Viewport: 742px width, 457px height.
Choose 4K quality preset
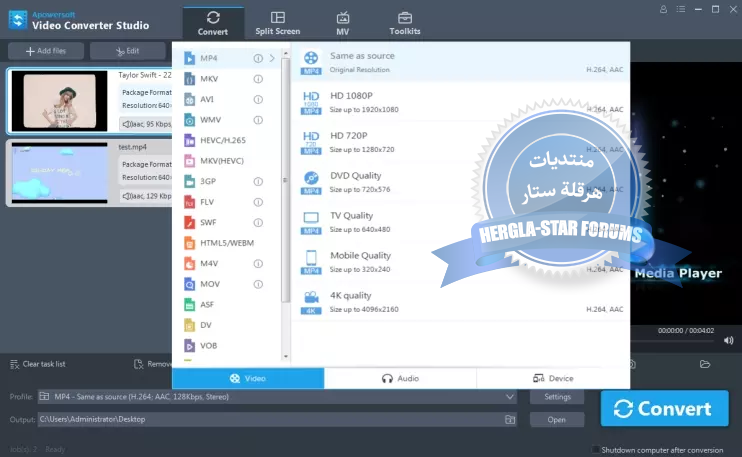(x=461, y=302)
